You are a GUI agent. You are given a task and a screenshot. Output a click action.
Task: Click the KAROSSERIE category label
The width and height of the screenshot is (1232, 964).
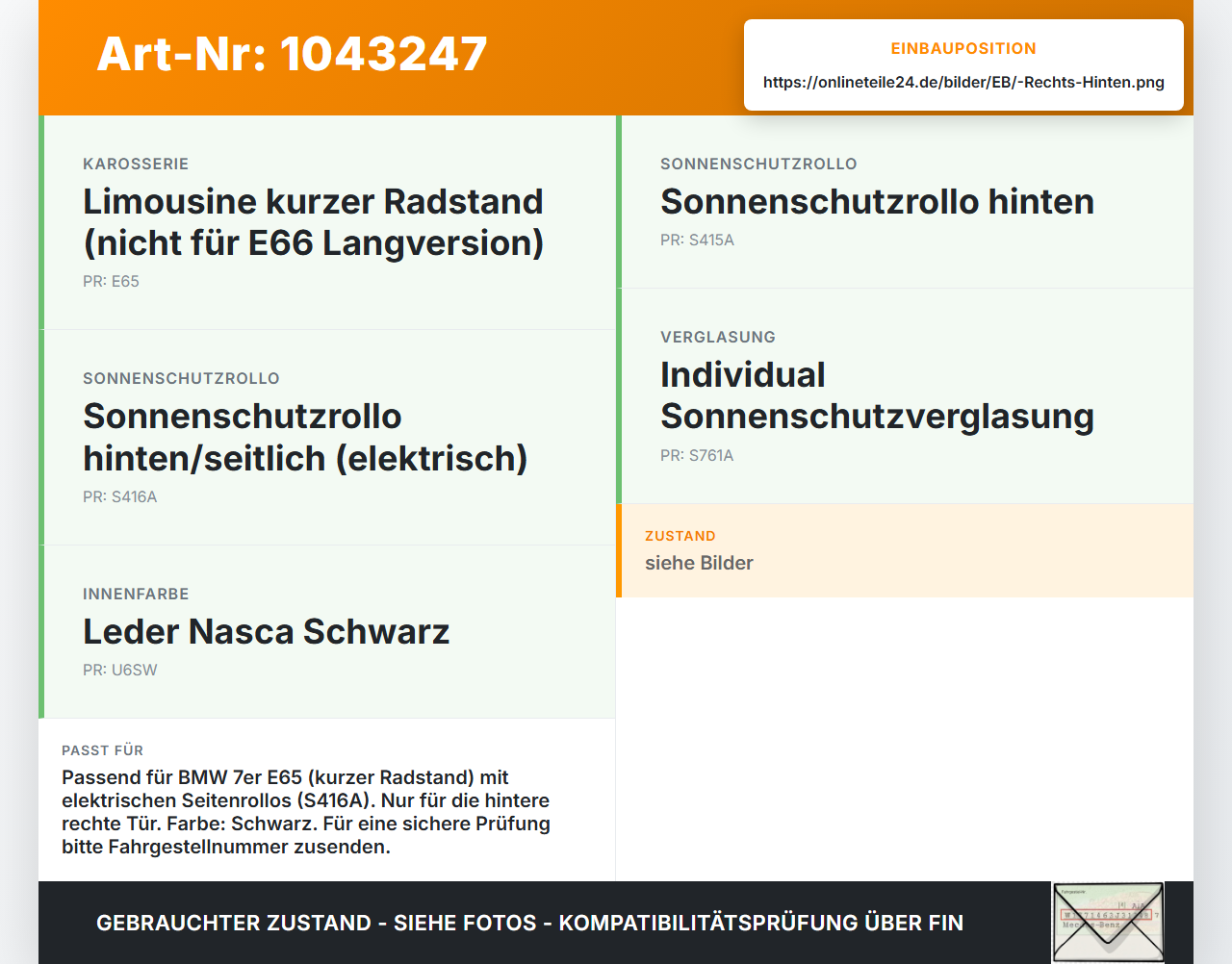tap(136, 164)
